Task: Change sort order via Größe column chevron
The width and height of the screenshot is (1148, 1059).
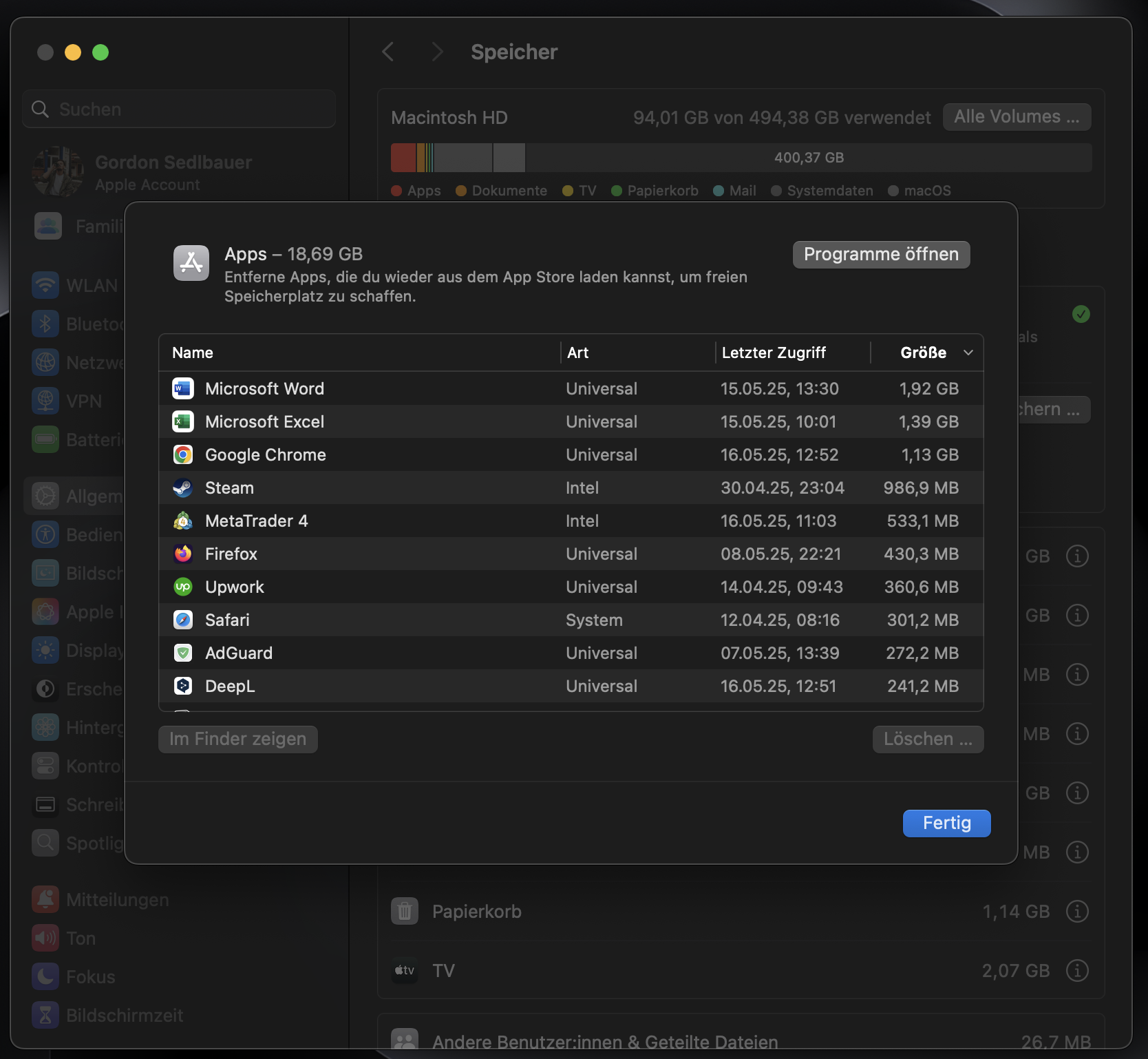Action: (968, 353)
